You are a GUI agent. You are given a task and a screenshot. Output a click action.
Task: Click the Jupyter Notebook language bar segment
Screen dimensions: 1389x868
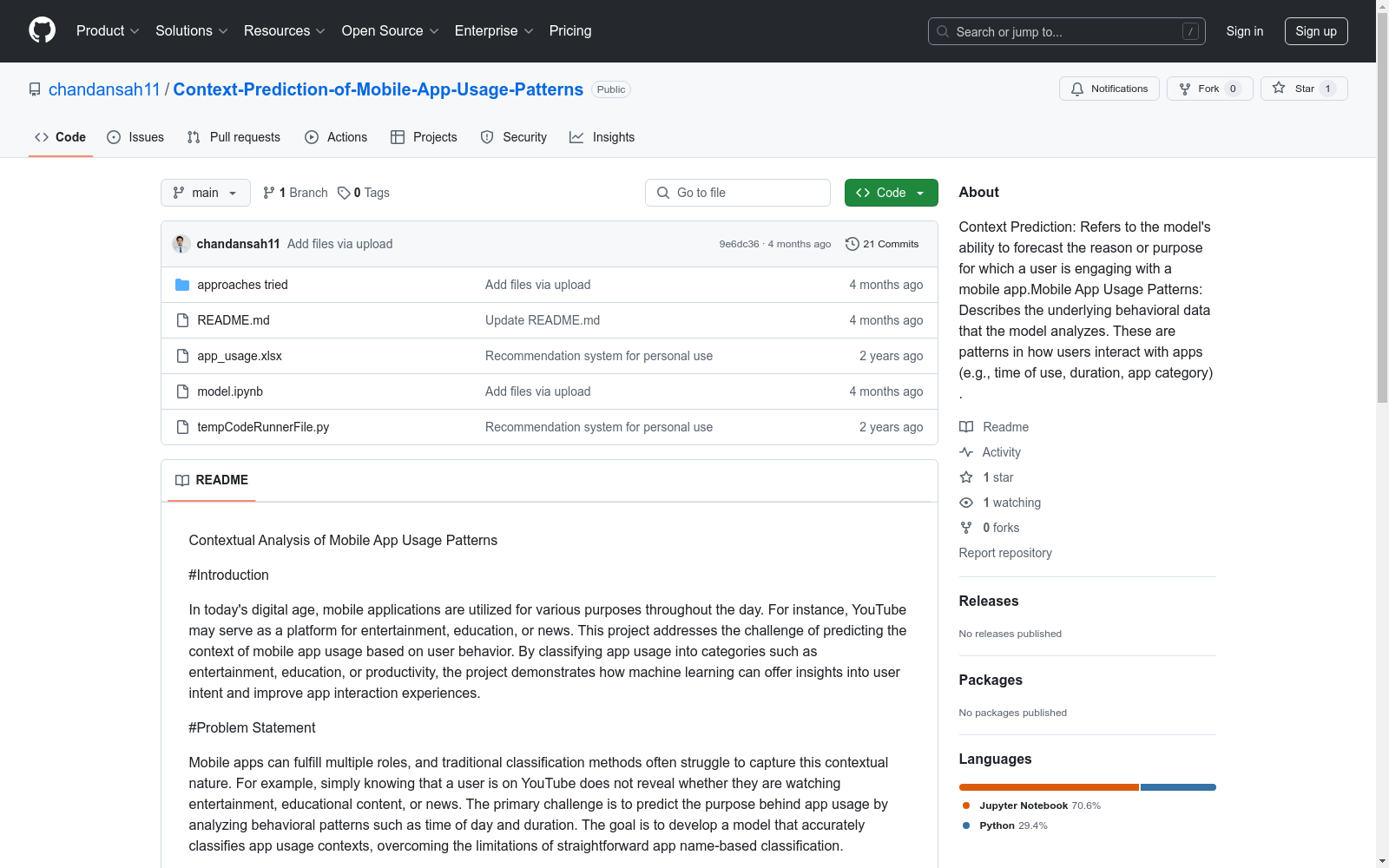click(x=1049, y=787)
